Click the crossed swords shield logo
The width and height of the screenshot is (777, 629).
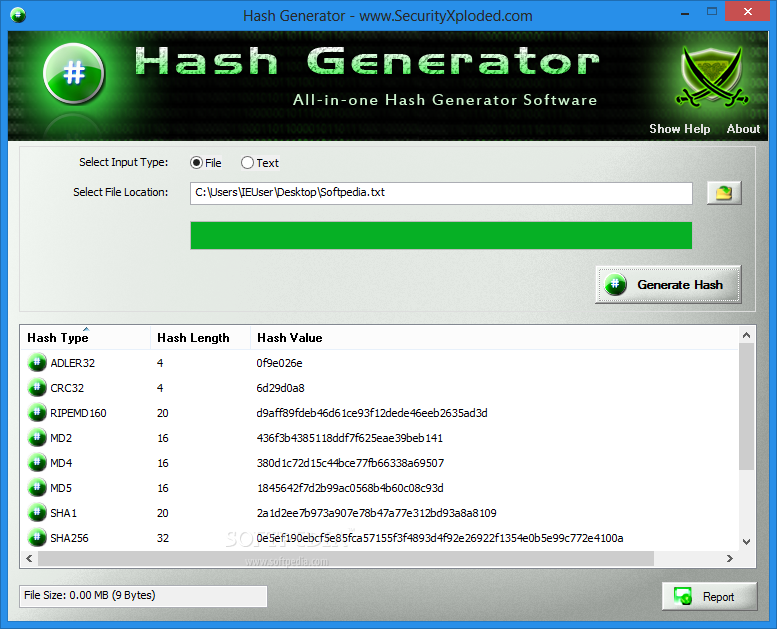point(712,77)
